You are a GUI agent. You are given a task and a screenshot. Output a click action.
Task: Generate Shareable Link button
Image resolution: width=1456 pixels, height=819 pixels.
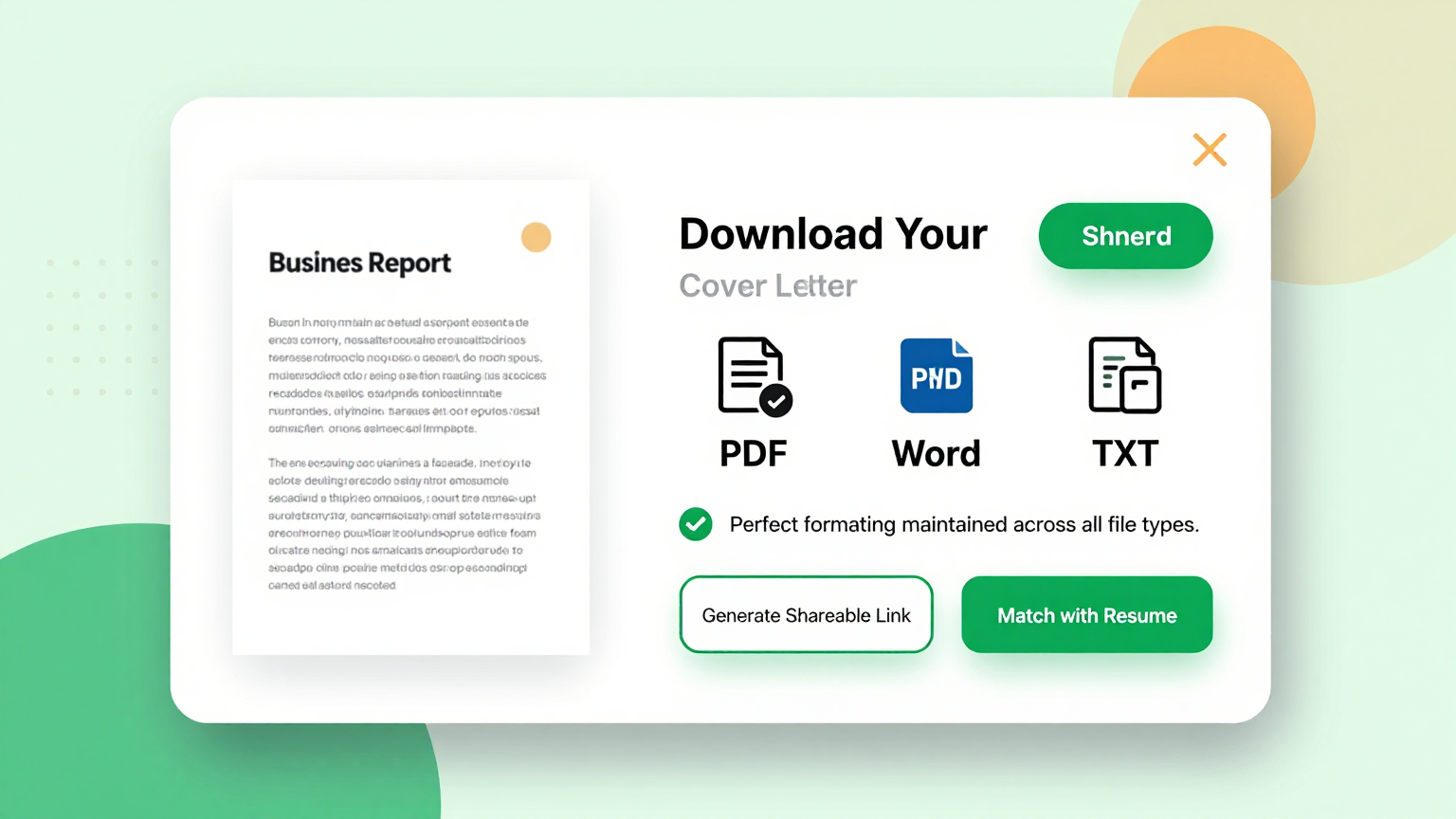[x=806, y=614]
